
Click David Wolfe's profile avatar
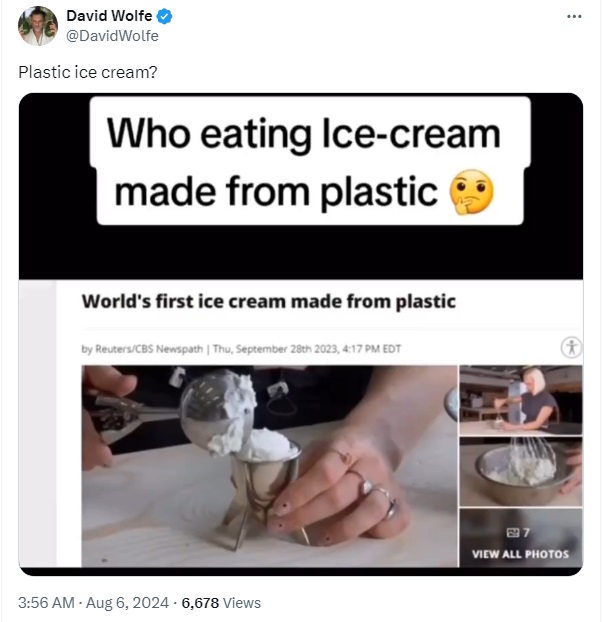[x=38, y=26]
